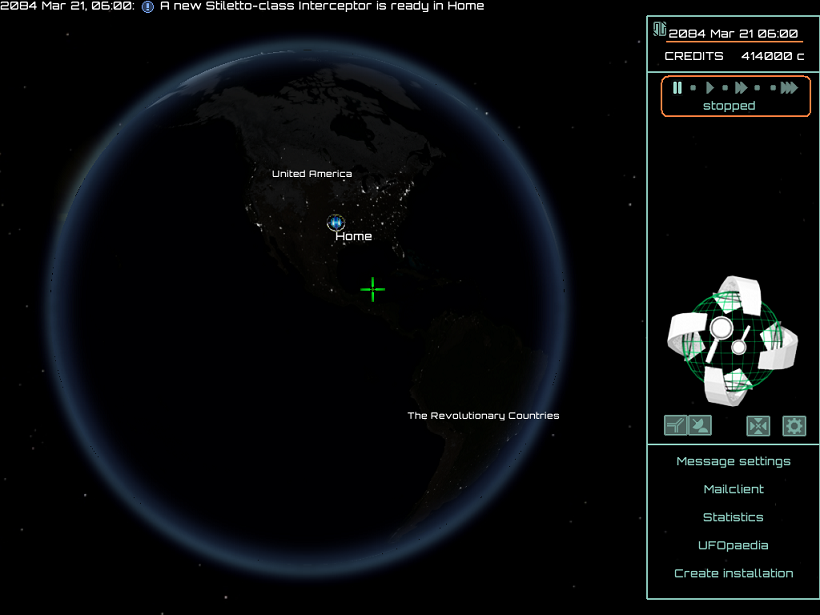820x615 pixels.
Task: Select the speed step dot after double arrow
Action: [x=757, y=88]
